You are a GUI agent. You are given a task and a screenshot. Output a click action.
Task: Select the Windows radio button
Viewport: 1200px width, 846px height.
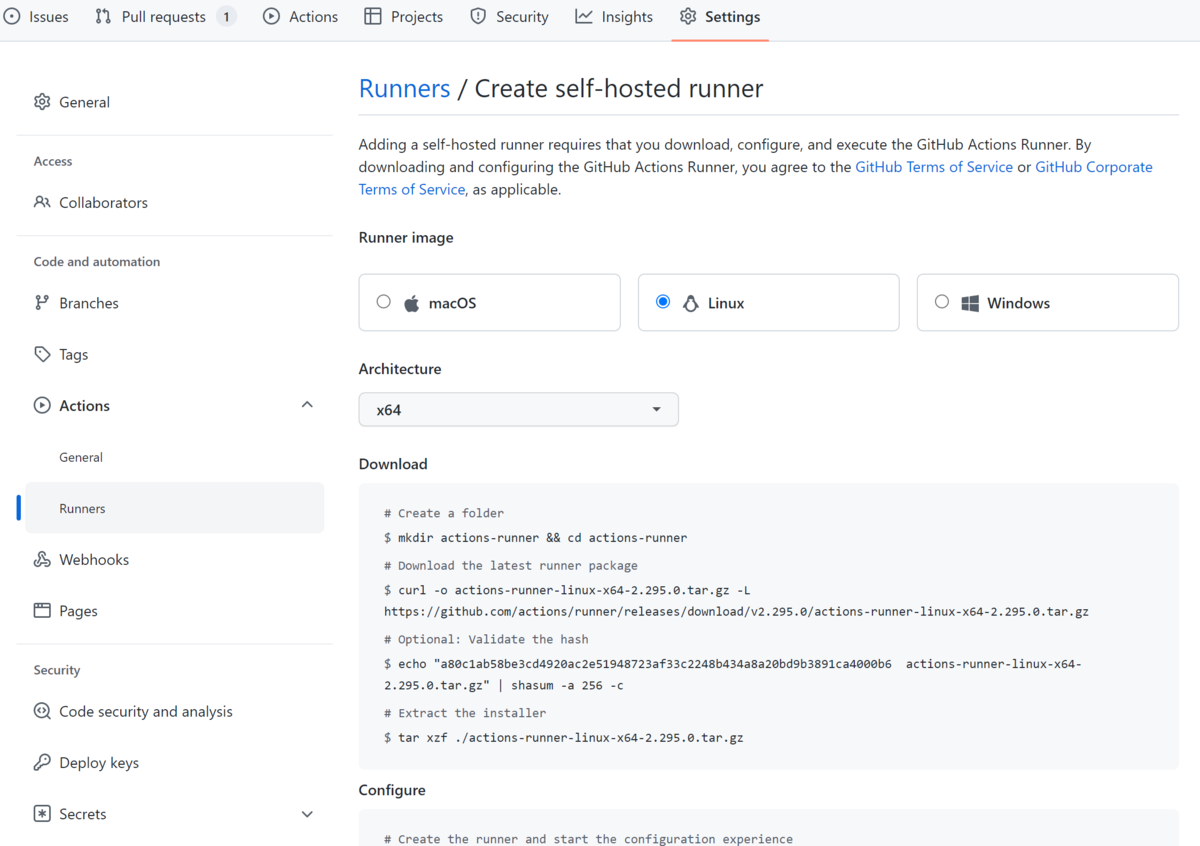[x=942, y=301]
